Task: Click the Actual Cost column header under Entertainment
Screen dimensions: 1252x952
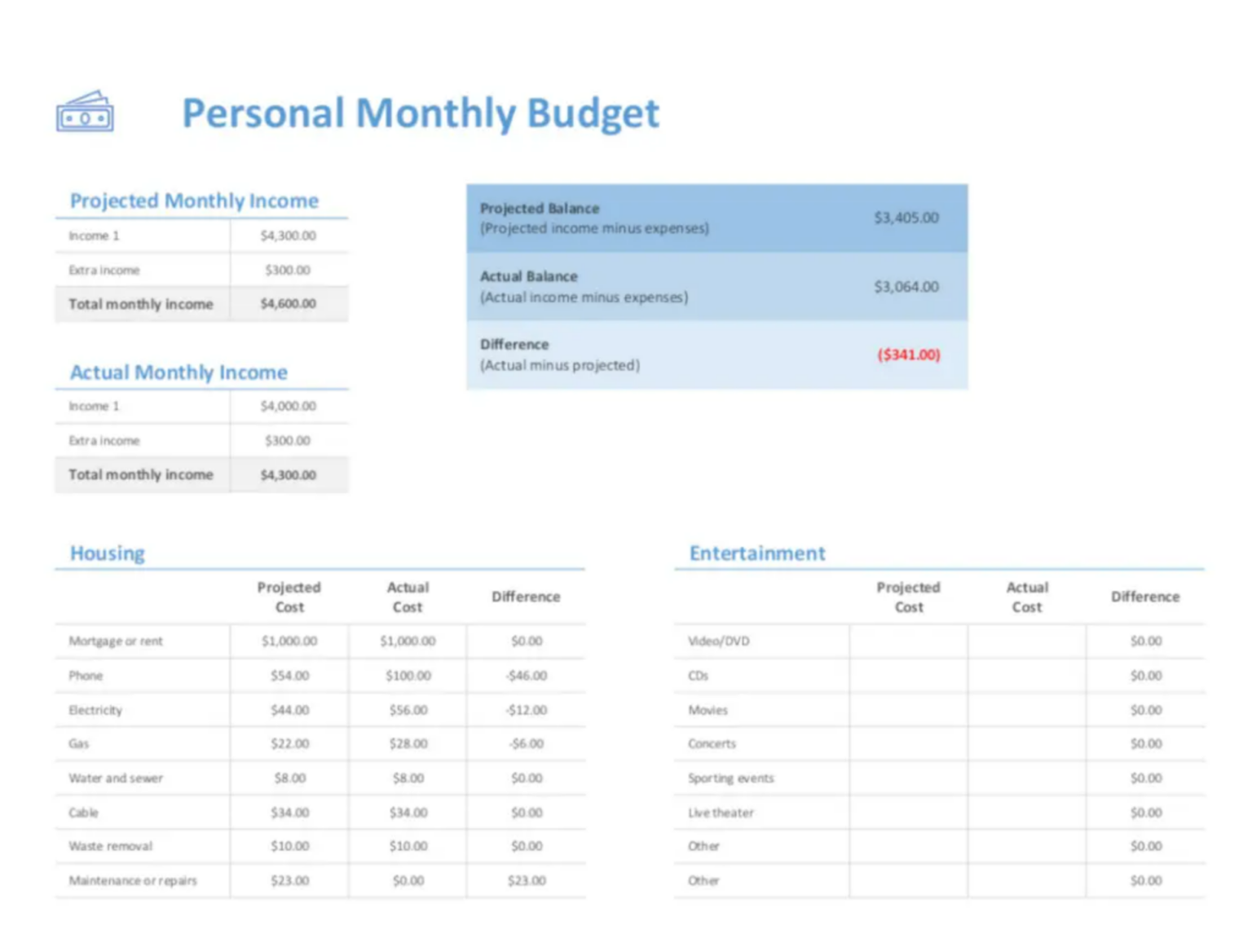Action: click(x=1027, y=597)
